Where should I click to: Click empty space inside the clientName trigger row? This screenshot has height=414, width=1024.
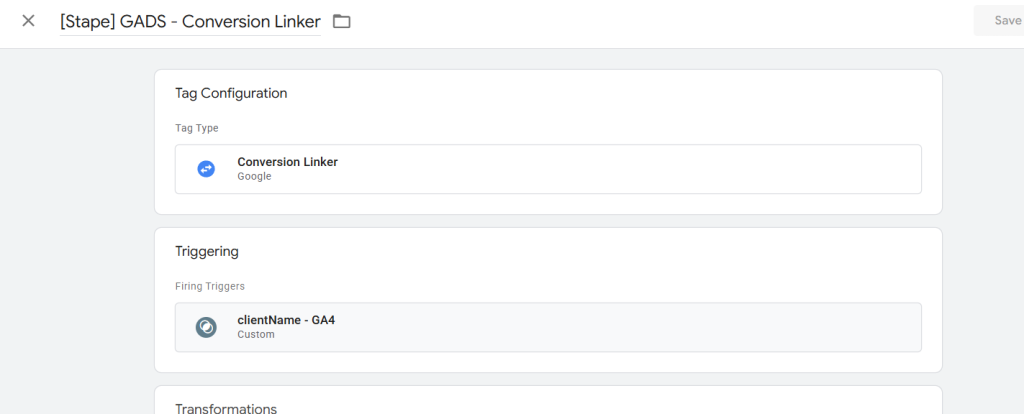pos(620,327)
